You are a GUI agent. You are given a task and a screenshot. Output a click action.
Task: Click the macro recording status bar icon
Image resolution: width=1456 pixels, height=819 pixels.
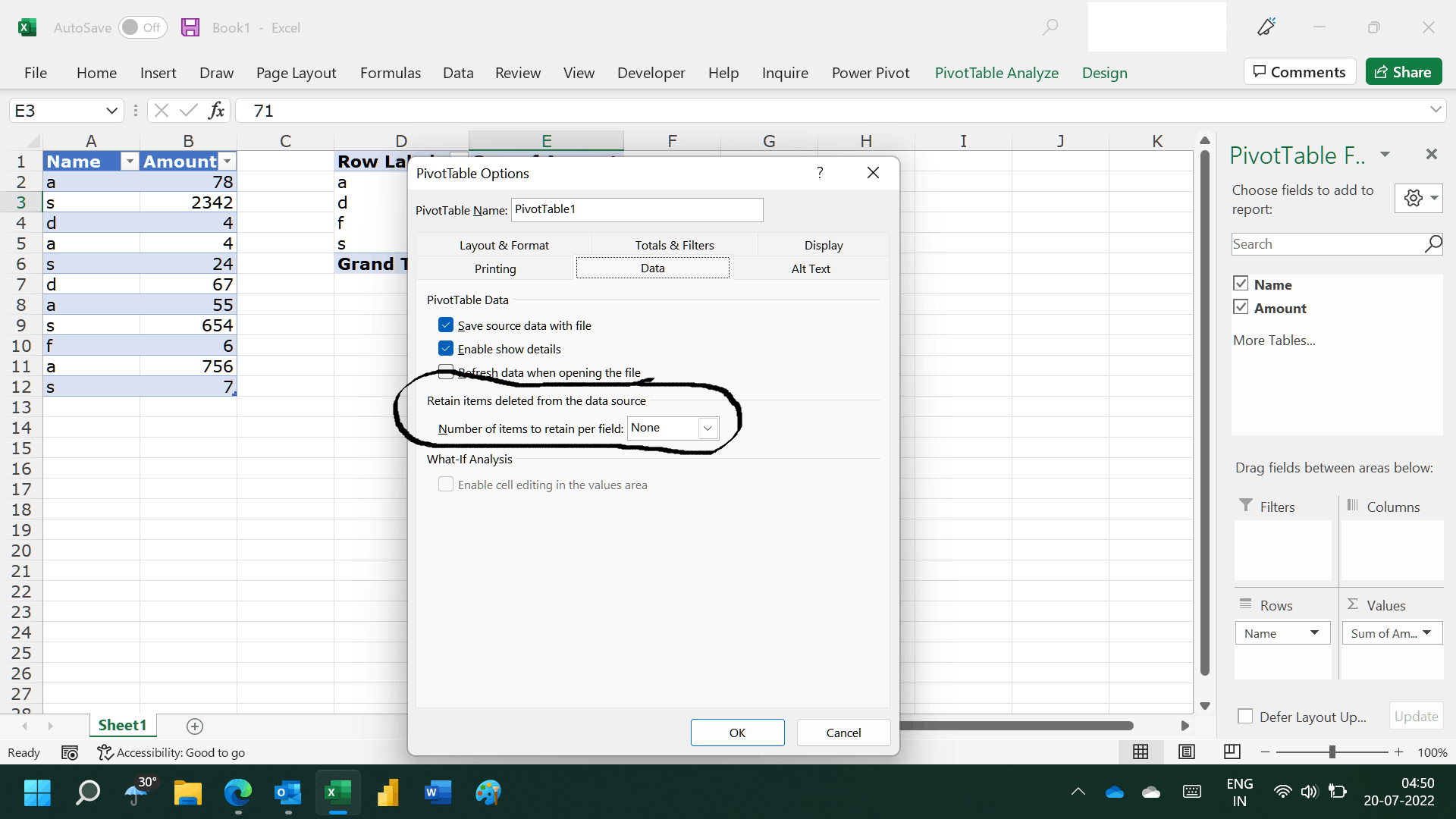pos(70,752)
